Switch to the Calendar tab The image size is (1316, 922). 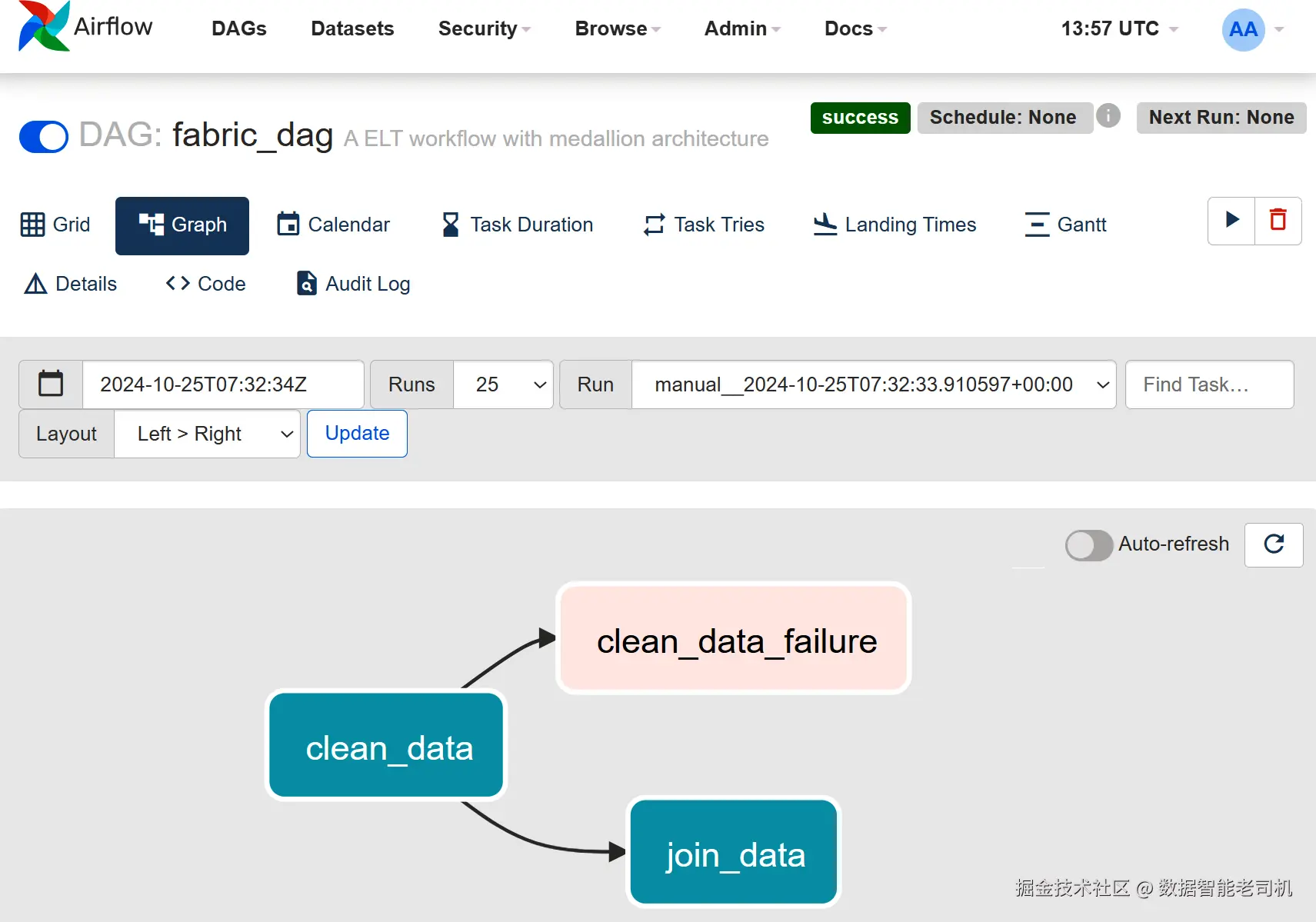pos(333,225)
